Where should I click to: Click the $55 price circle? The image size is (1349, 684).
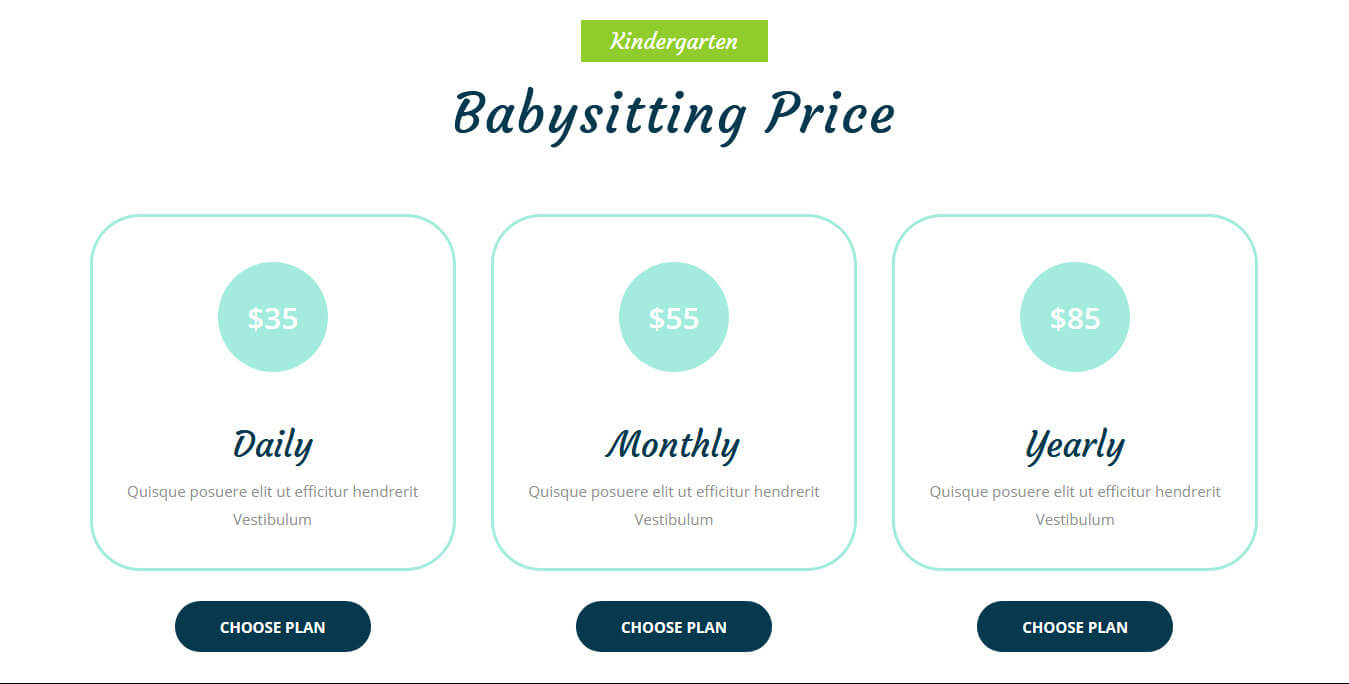[674, 317]
